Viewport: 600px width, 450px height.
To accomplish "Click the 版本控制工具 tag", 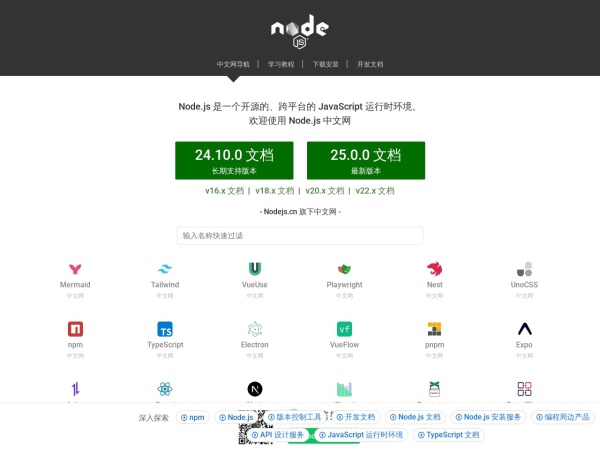I will pos(295,417).
